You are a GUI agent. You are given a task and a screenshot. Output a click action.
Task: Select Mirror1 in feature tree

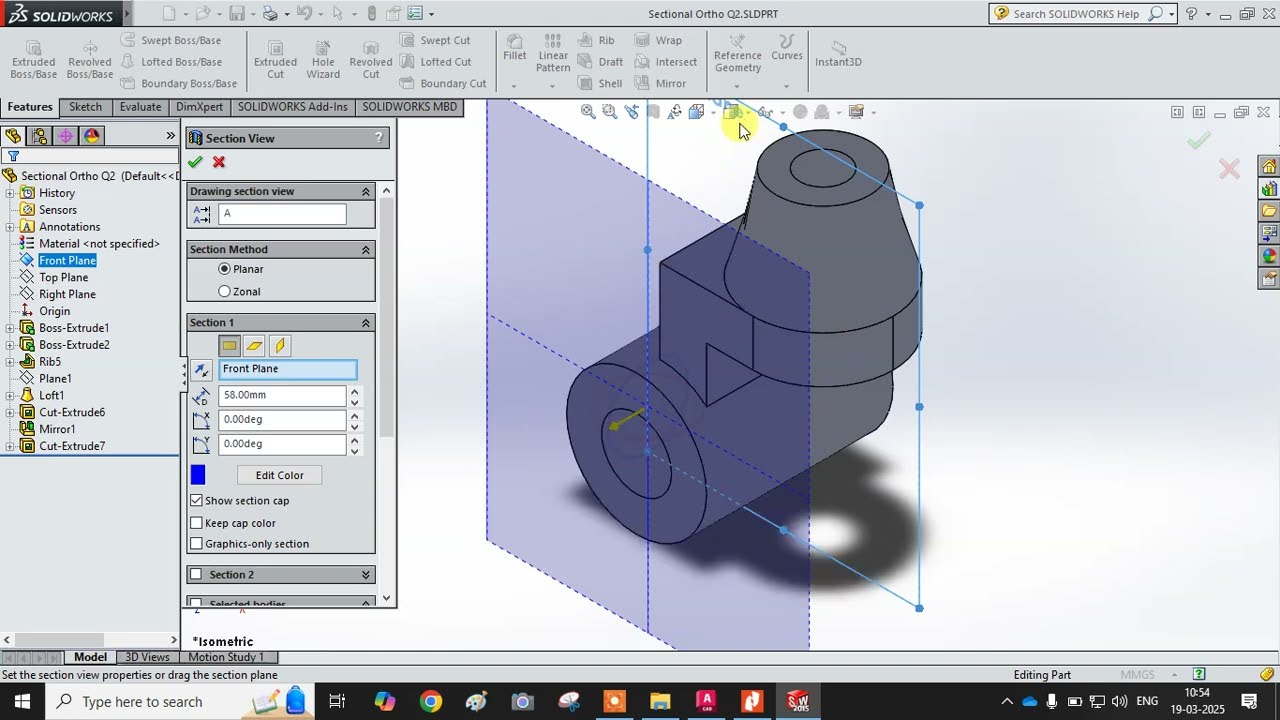(x=57, y=430)
